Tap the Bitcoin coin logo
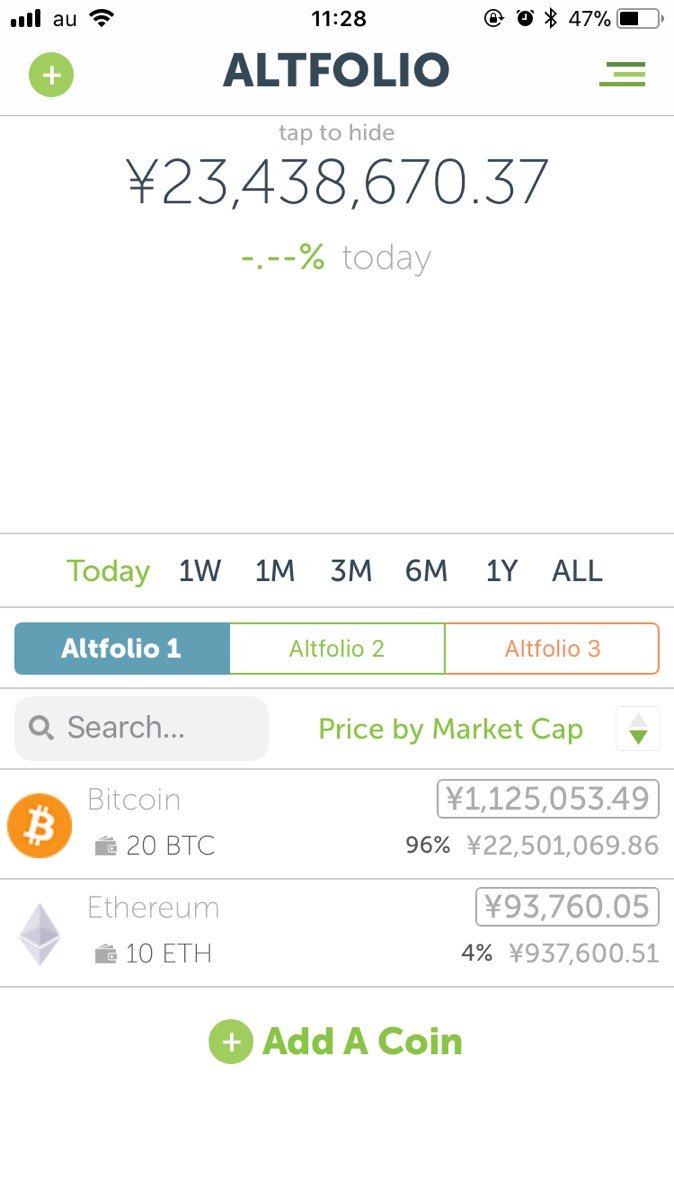This screenshot has width=674, height=1200. [40, 826]
